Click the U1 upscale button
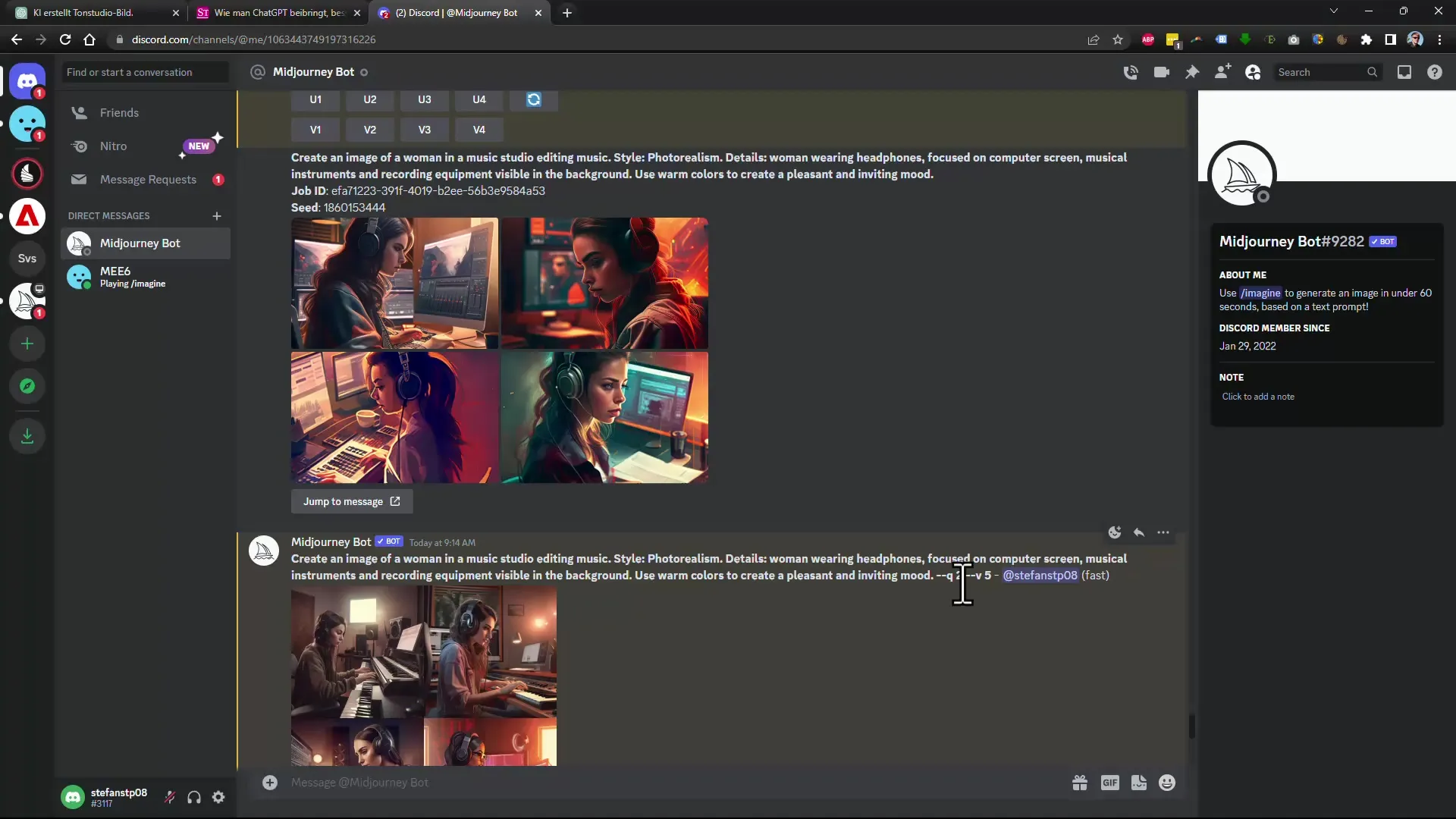Screen dimensions: 1456x819 pos(315,98)
